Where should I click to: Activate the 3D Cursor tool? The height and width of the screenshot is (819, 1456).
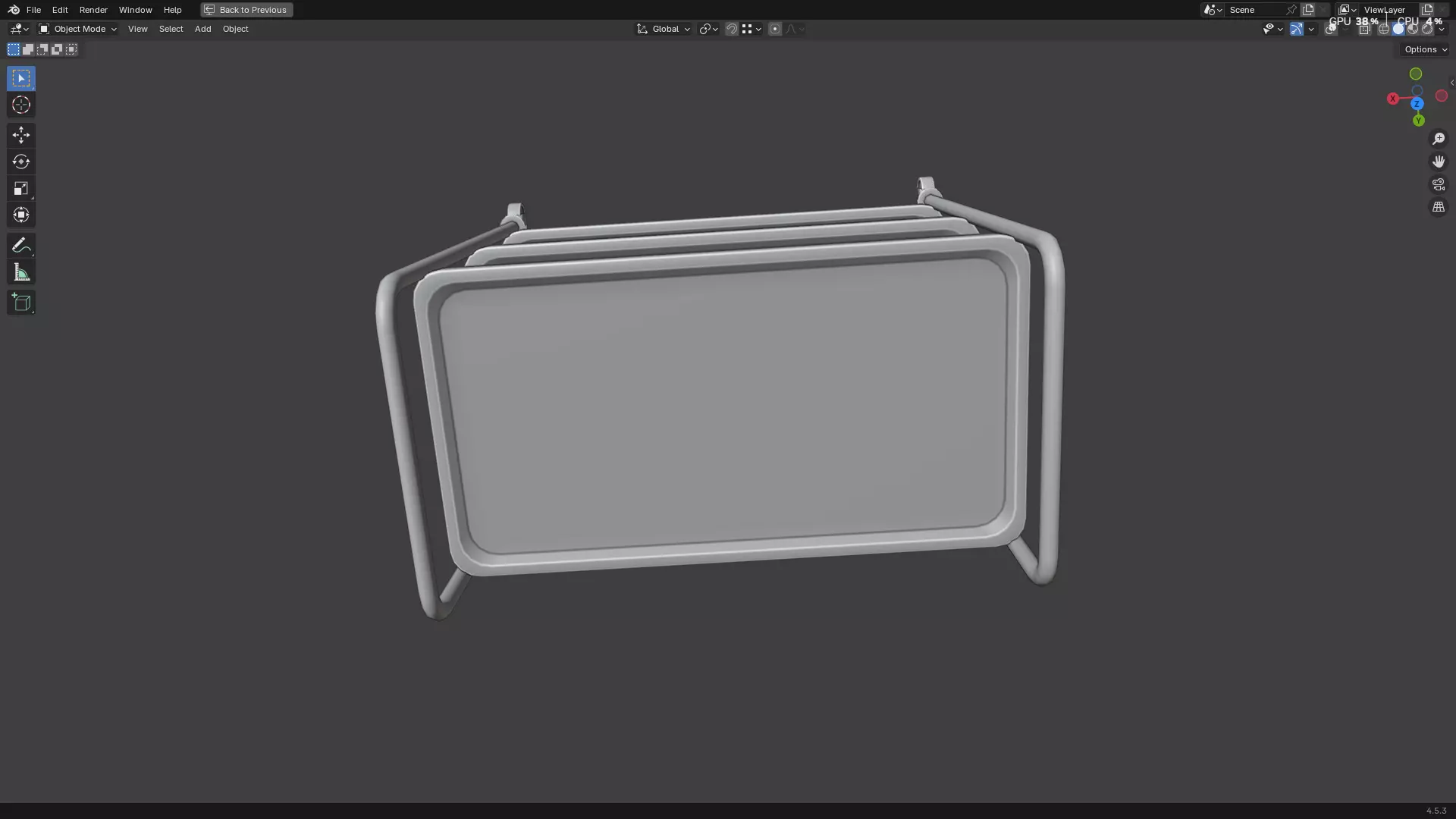tap(21, 105)
